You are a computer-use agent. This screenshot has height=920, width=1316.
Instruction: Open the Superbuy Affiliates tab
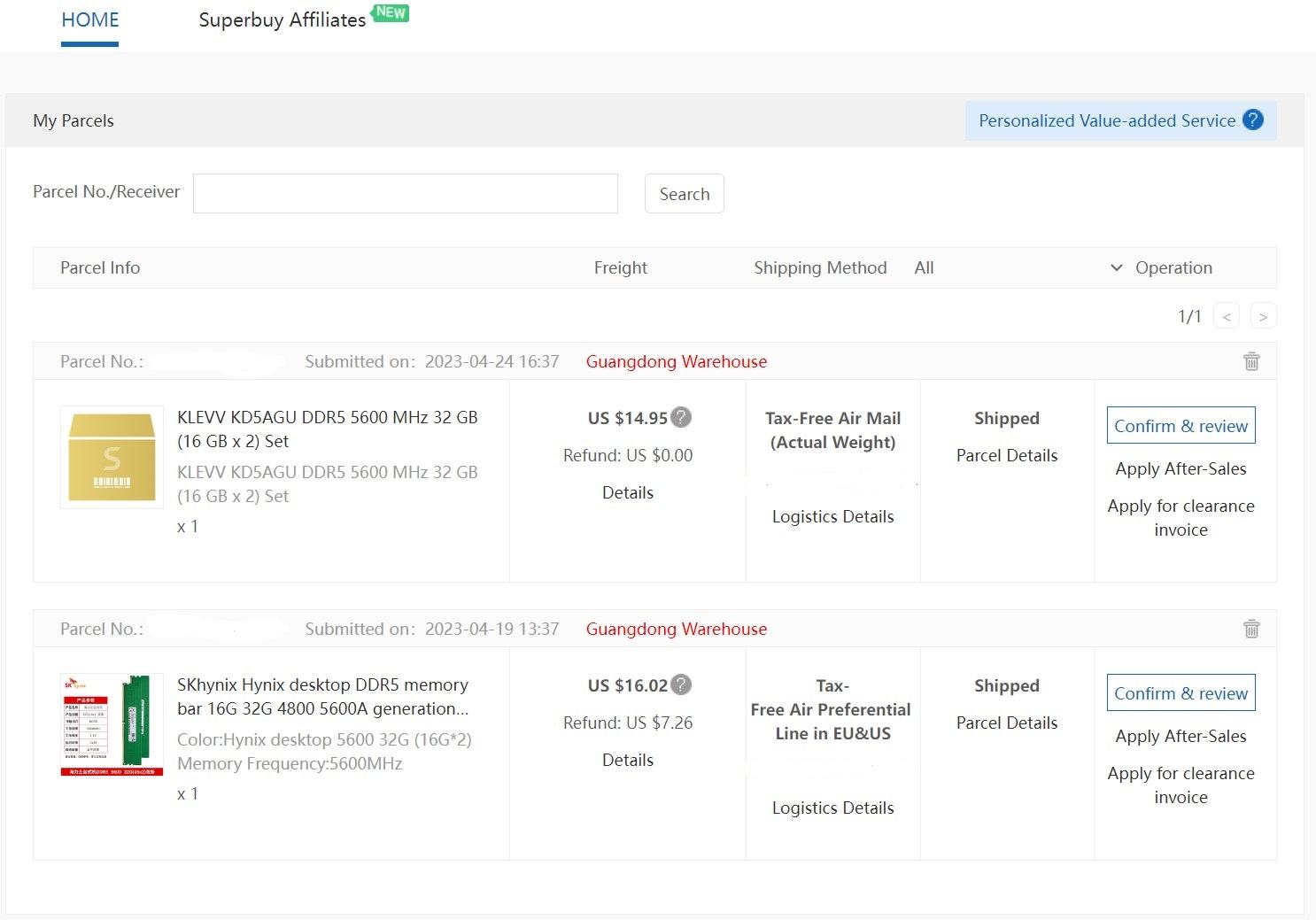283,19
